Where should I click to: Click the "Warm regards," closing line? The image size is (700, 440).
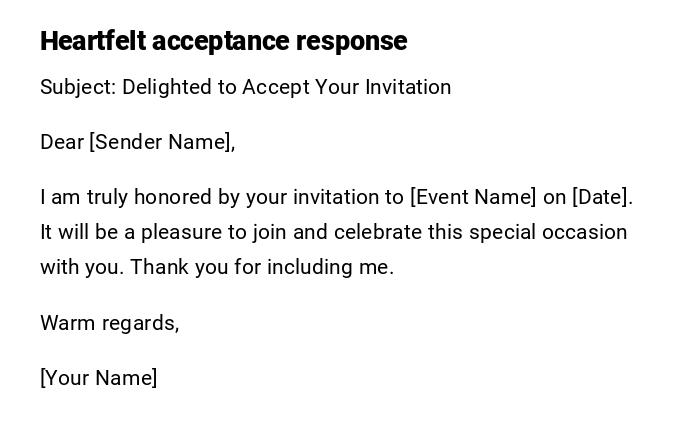(109, 323)
